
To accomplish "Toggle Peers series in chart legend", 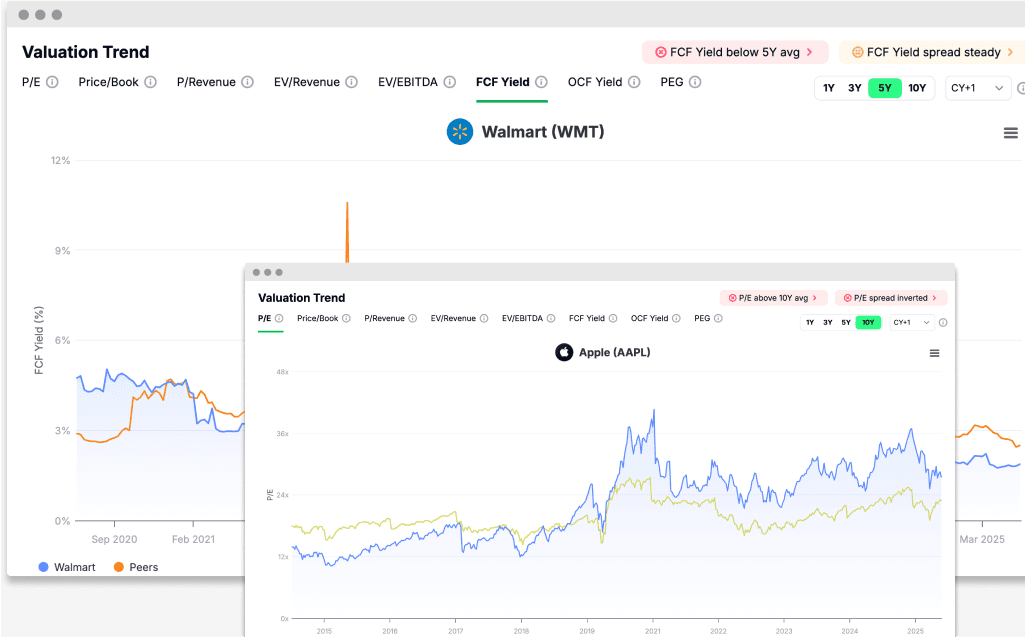I will coord(136,567).
